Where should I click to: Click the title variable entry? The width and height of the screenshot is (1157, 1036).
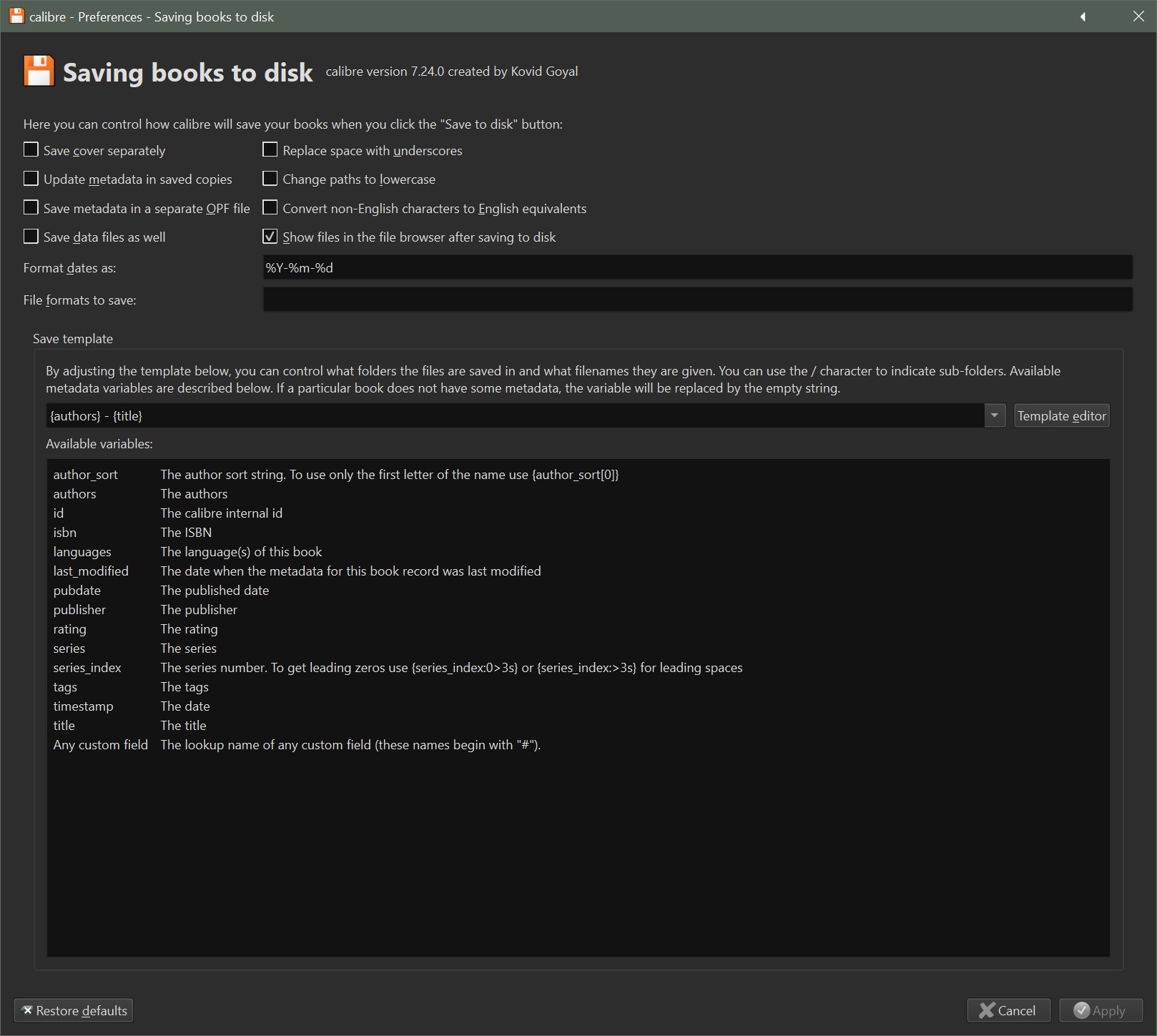tap(64, 726)
